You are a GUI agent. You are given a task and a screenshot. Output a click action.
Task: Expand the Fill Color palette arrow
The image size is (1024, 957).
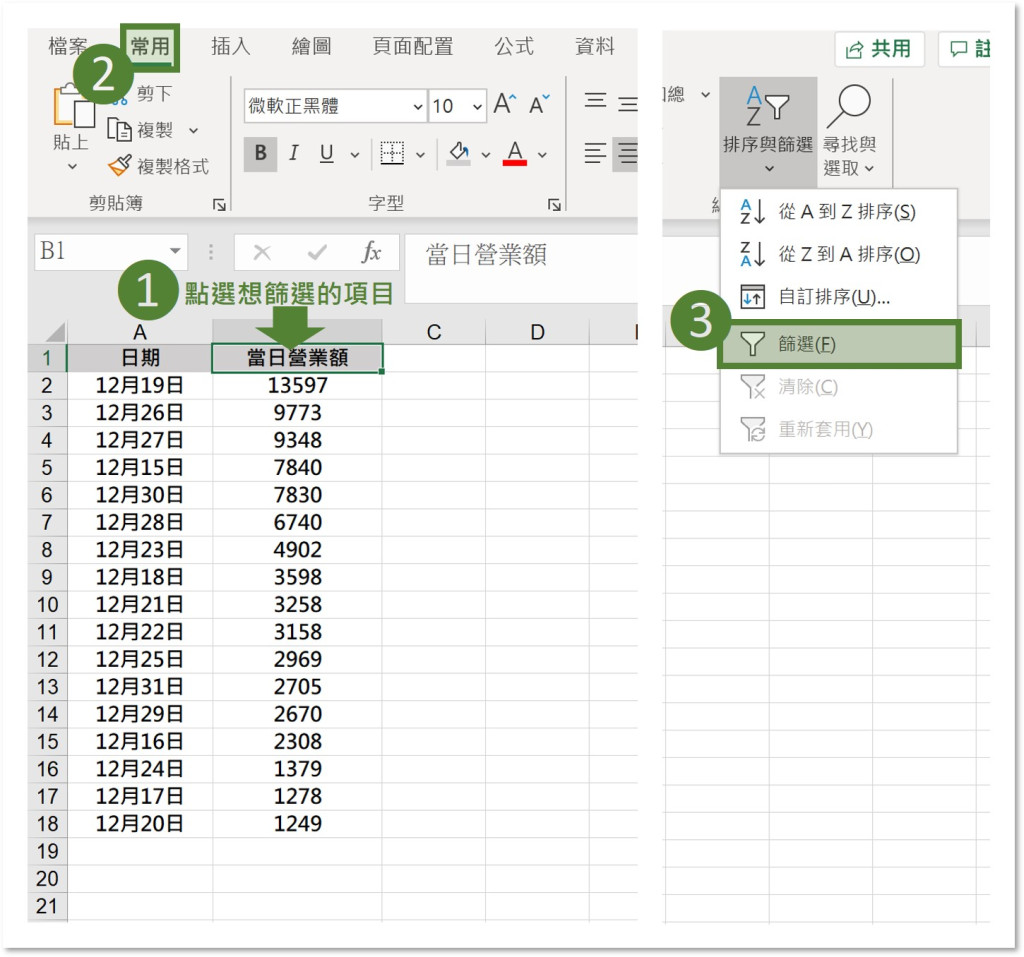(x=486, y=155)
